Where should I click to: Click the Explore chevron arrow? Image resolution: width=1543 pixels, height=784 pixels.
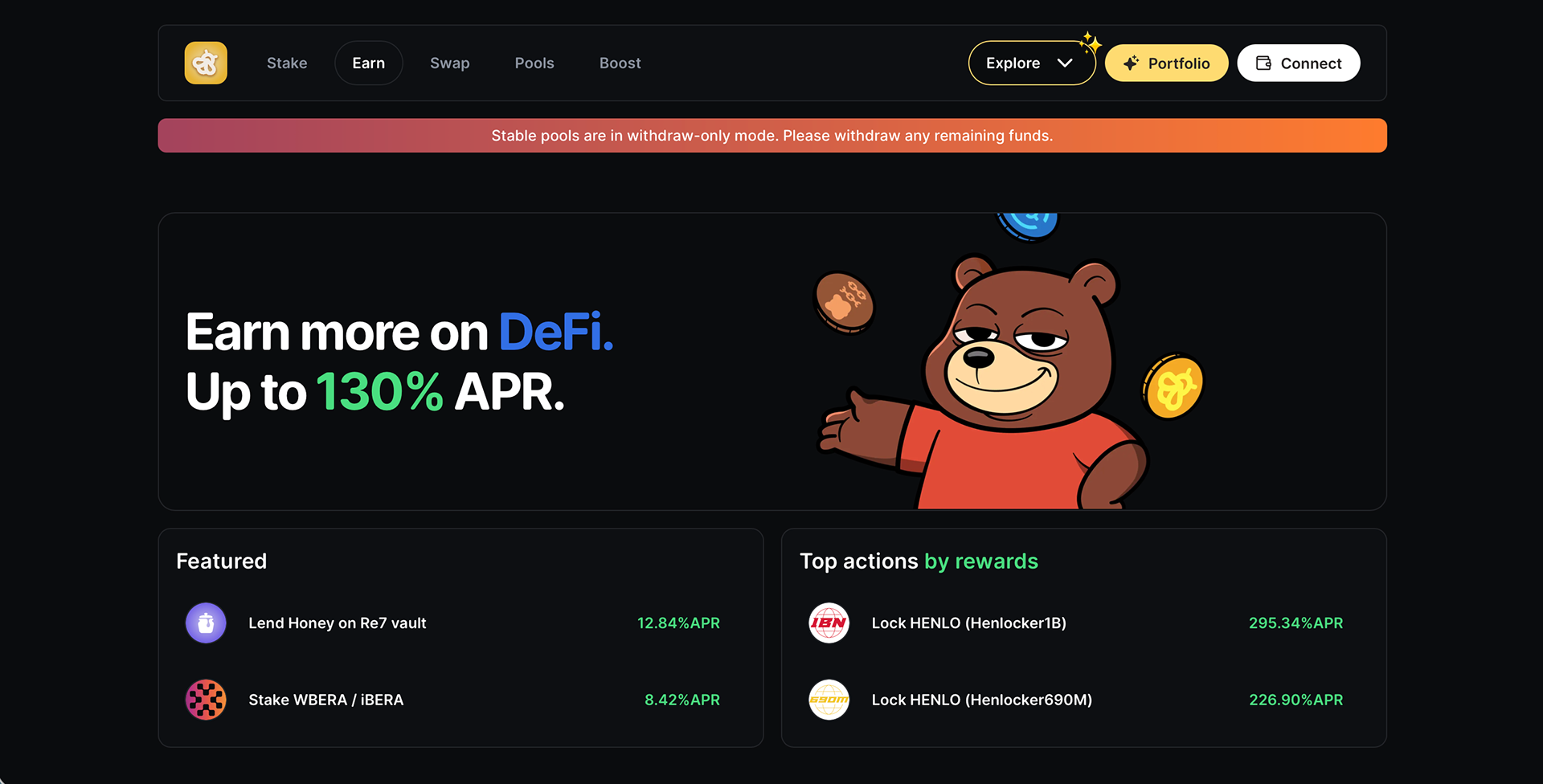[x=1065, y=63]
